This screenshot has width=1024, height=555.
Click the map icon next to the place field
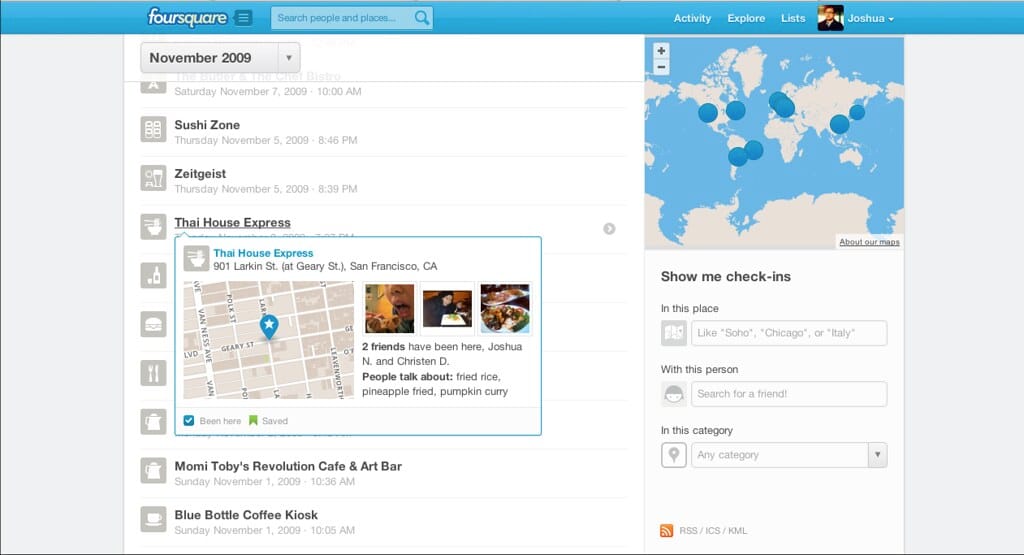tap(673, 333)
